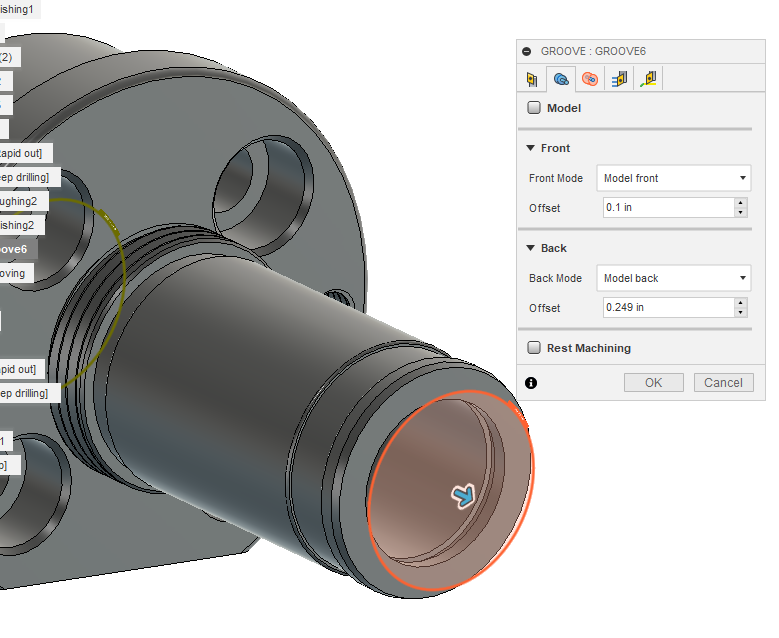779x638 pixels.
Task: Increase the Back Offset value
Action: pos(741,303)
